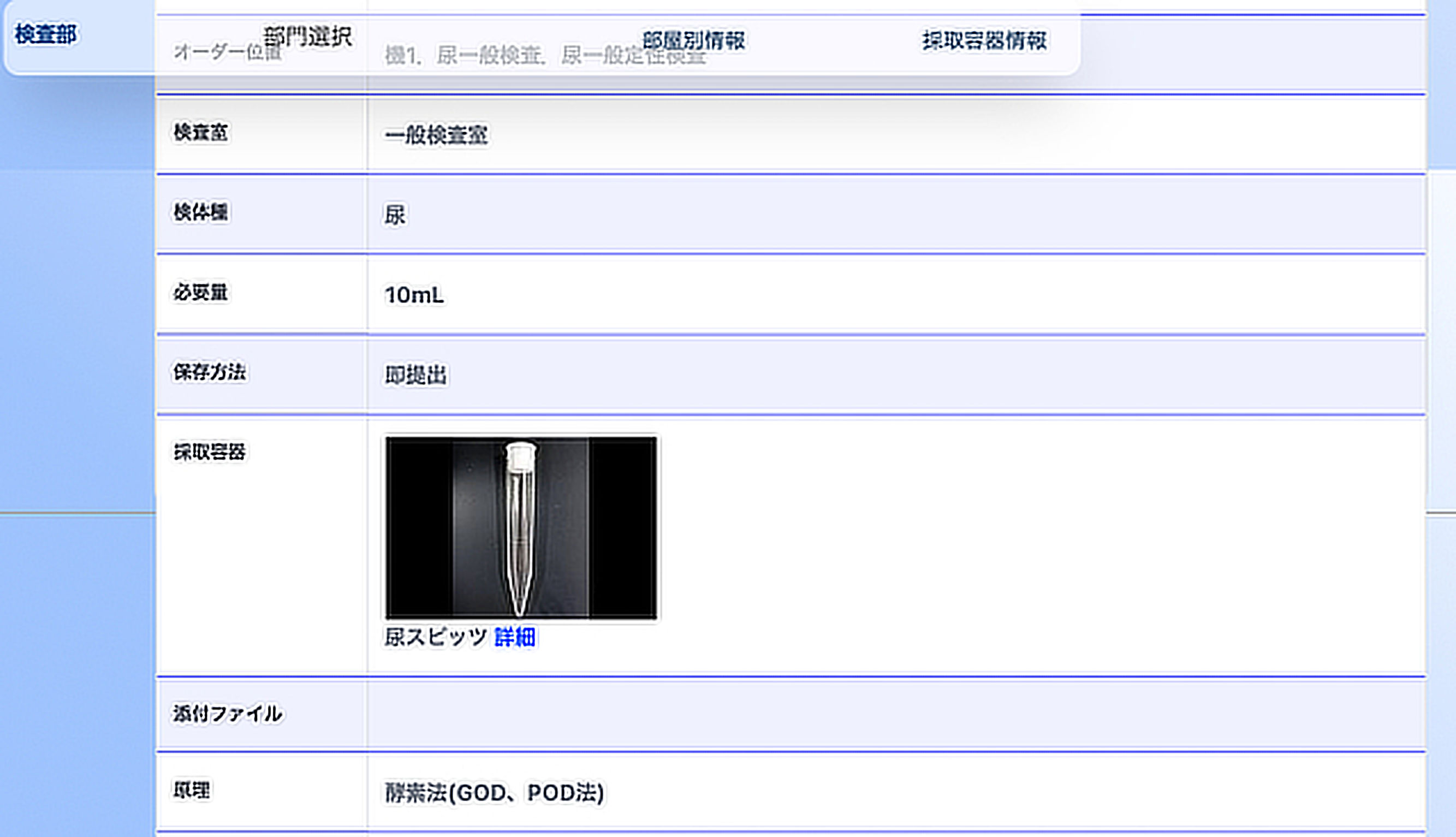This screenshot has width=1456, height=837.
Task: Click the 検体種 row label
Action: point(200,212)
